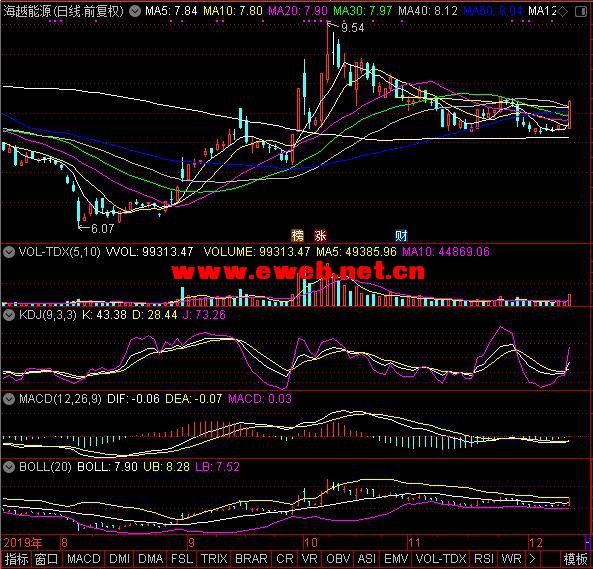Click the diamond icon at top right
The image size is (593, 569).
pyautogui.click(x=563, y=12)
